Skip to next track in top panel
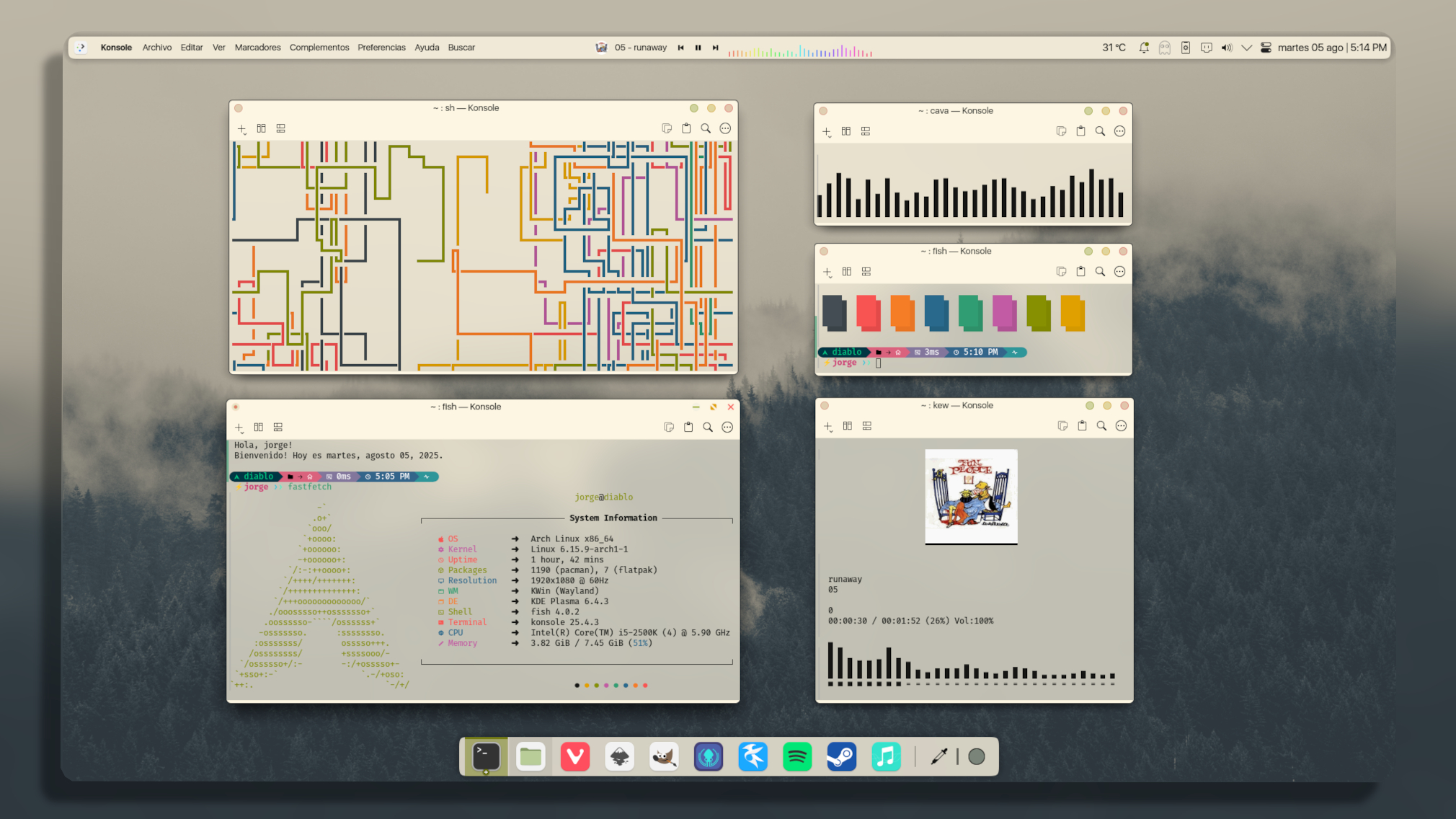This screenshot has height=819, width=1456. pos(715,48)
